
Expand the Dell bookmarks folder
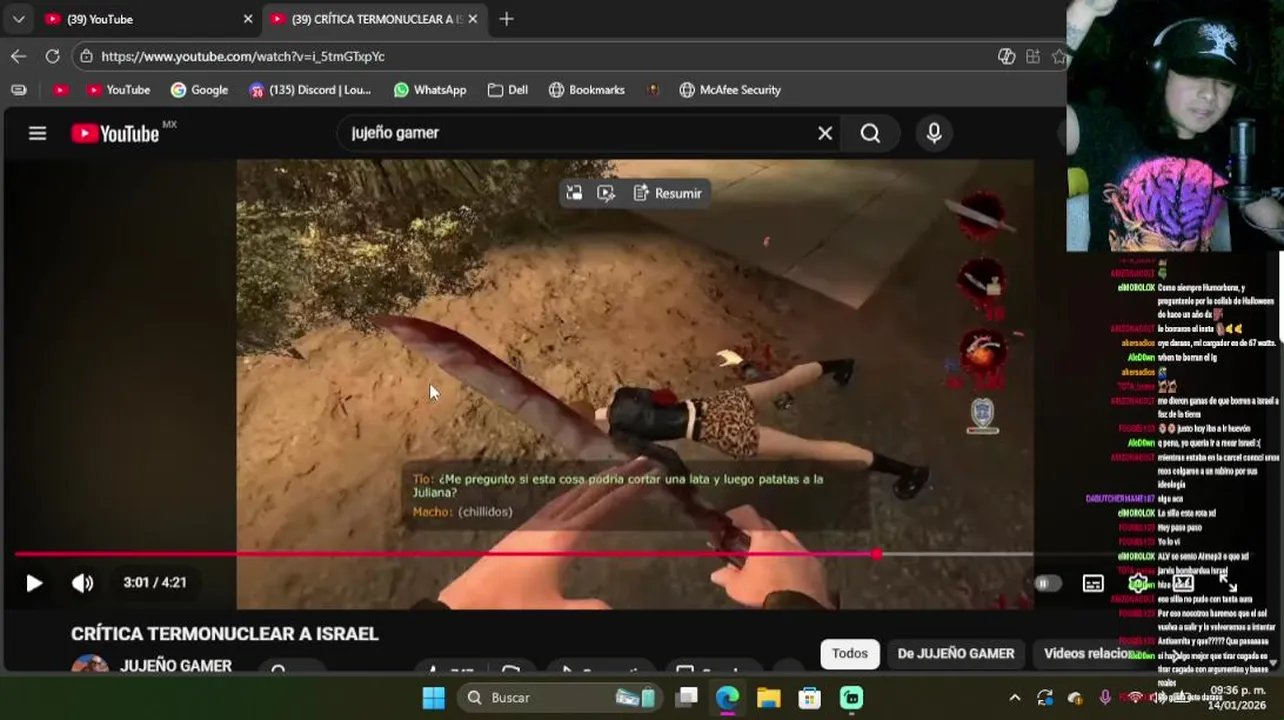click(x=508, y=90)
